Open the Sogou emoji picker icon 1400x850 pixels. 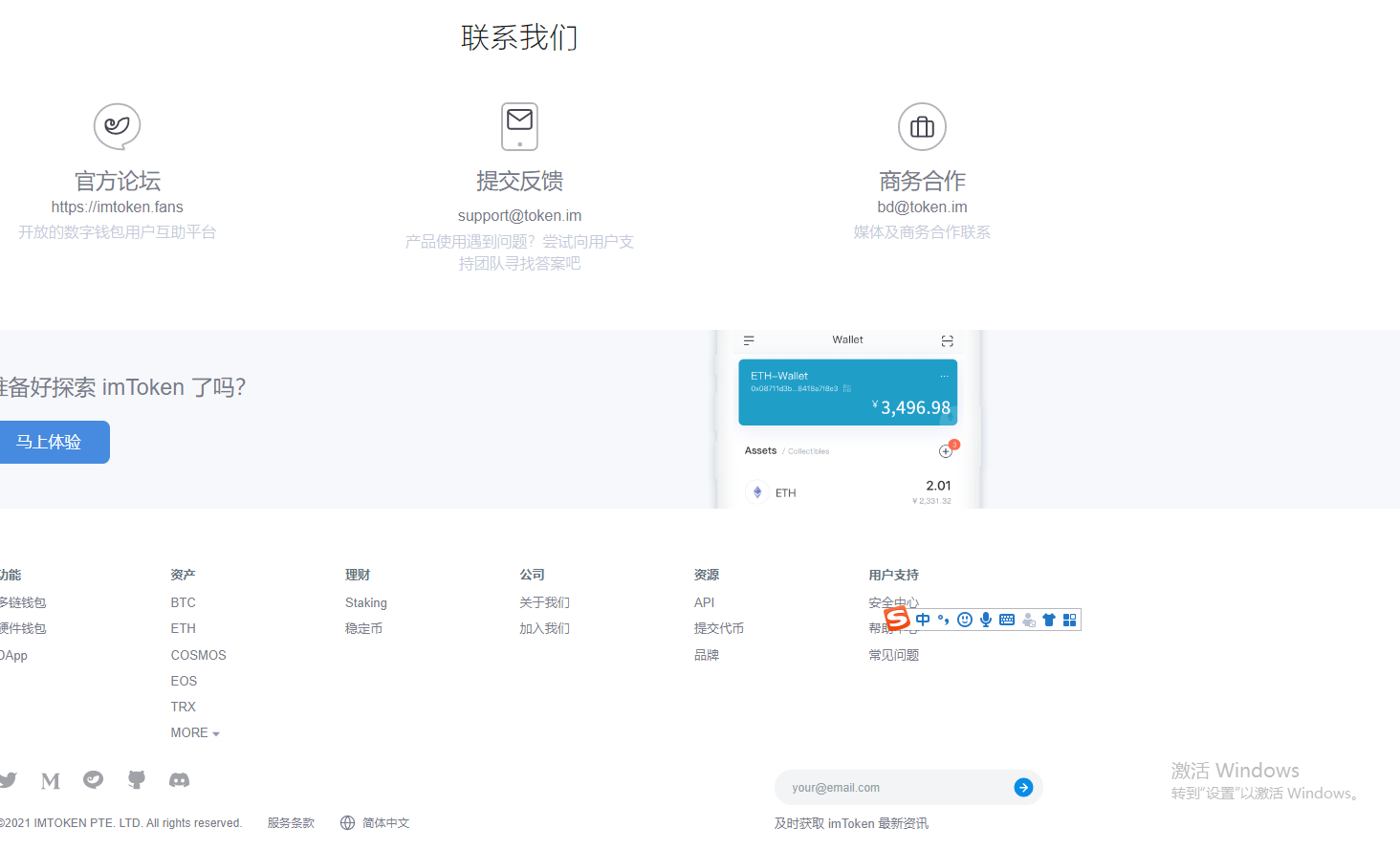coord(965,619)
